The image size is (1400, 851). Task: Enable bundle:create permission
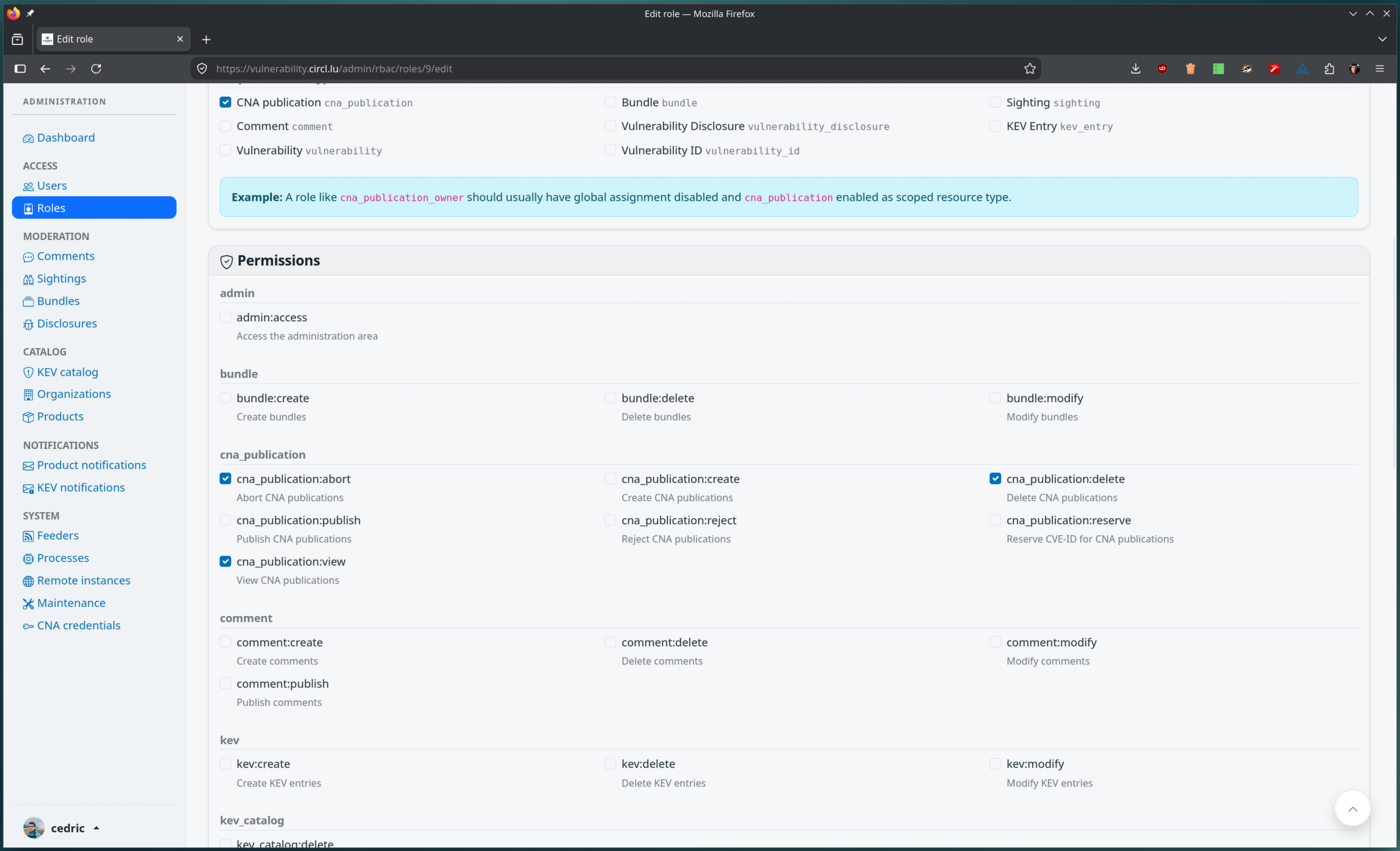point(225,398)
